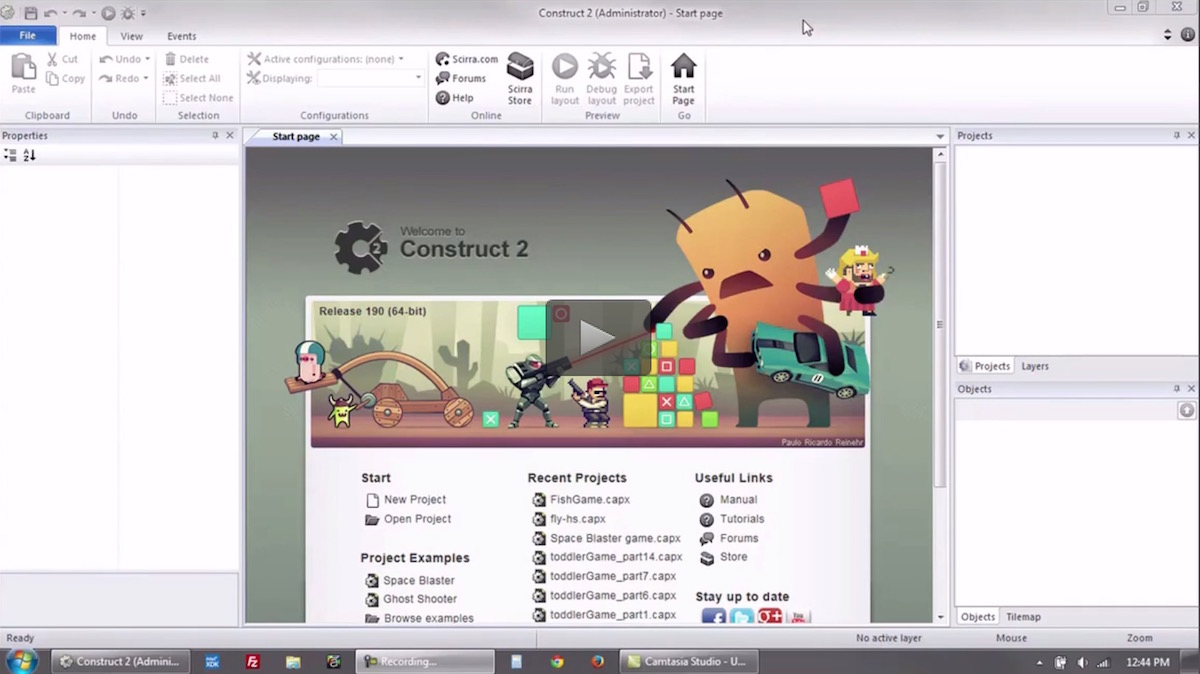Click the Chrome icon in the taskbar

point(557,661)
